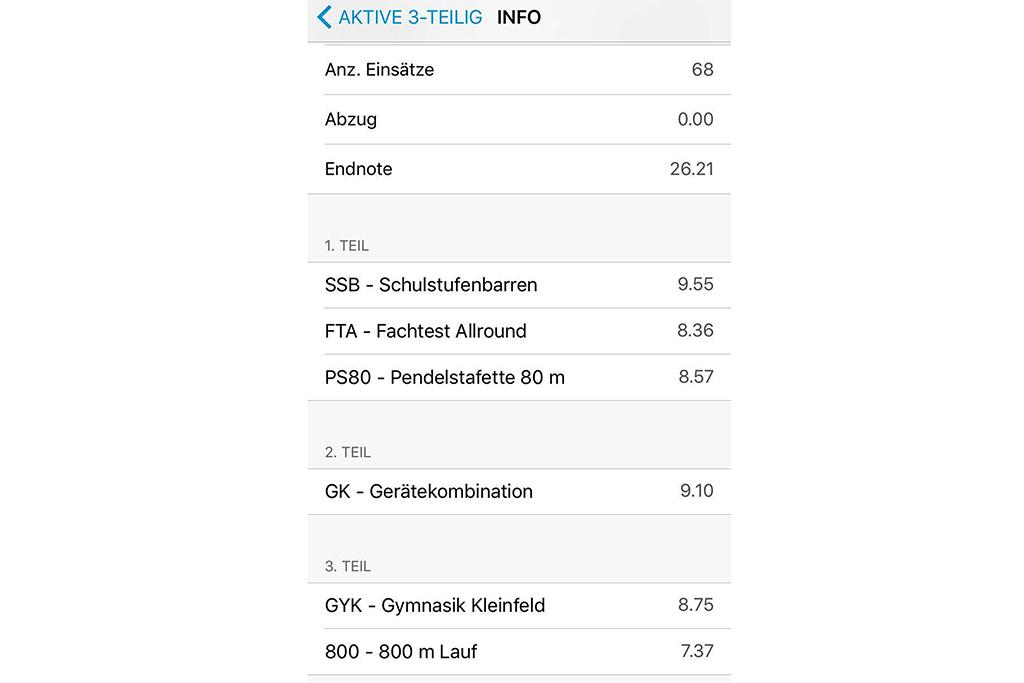Tap the blue back chevron icon

click(x=324, y=17)
